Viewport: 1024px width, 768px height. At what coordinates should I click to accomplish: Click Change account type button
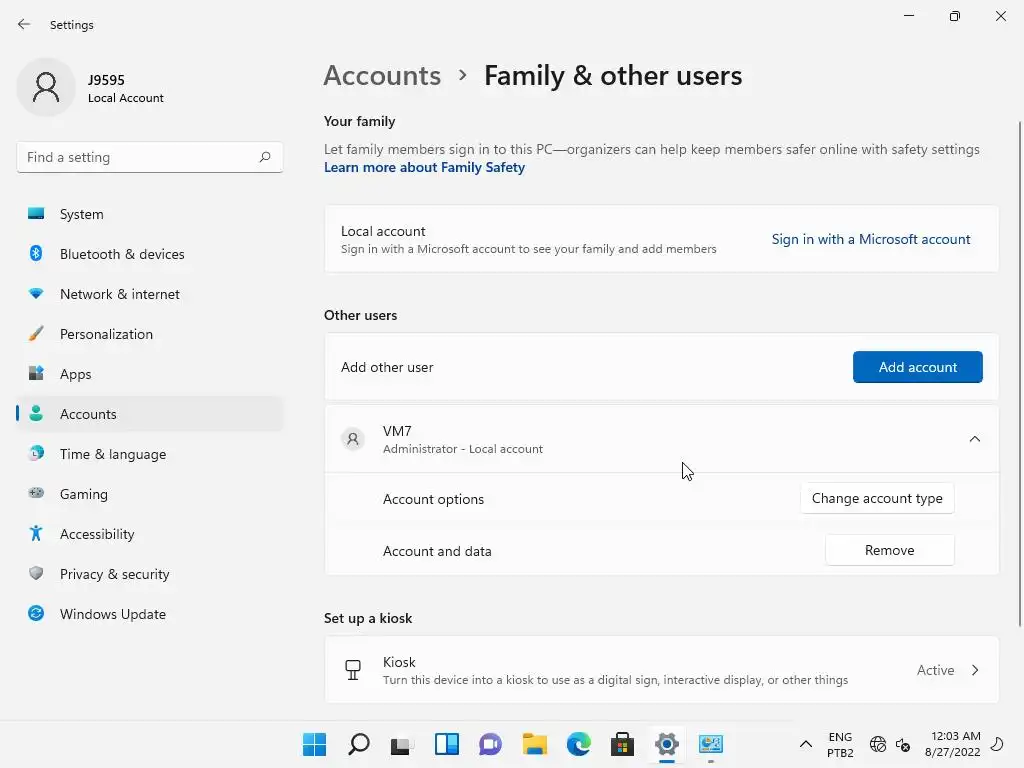877,498
